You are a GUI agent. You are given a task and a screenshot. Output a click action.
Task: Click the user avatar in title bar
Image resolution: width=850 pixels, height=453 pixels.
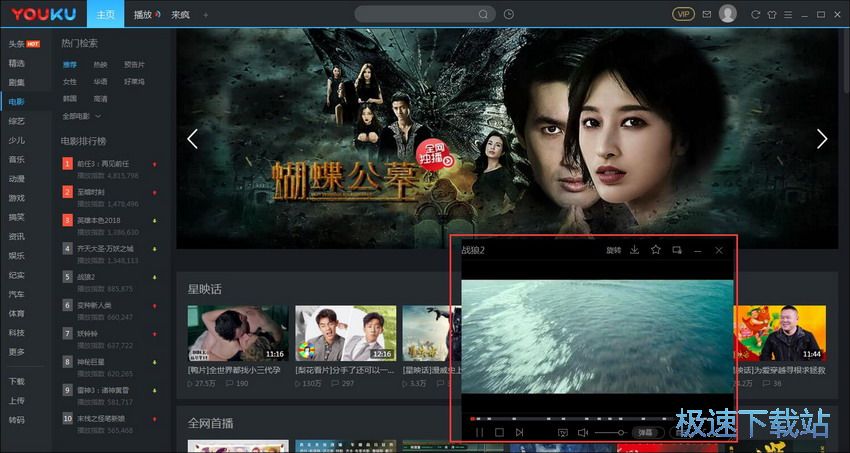(x=727, y=14)
